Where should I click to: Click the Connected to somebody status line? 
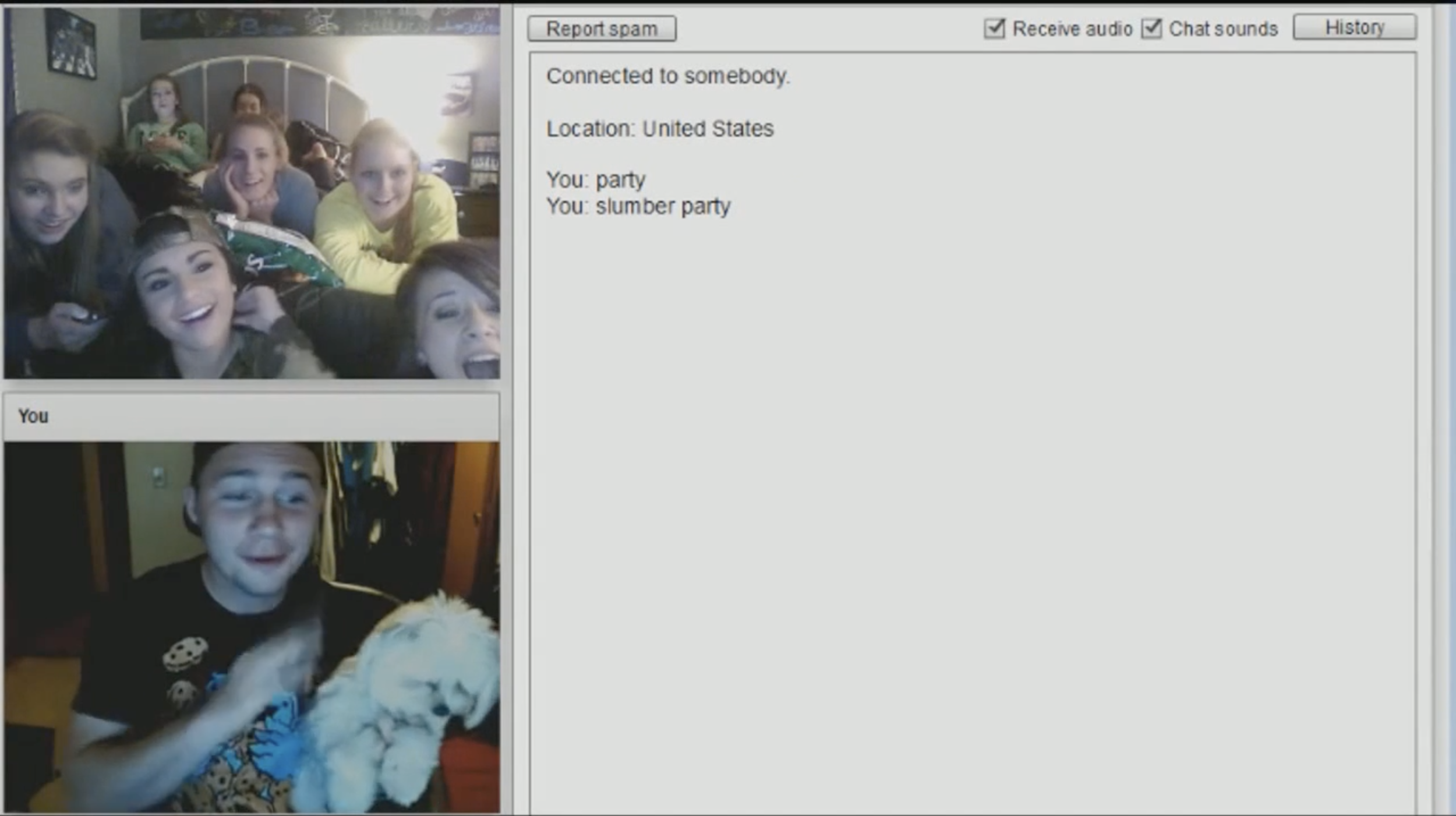point(668,76)
